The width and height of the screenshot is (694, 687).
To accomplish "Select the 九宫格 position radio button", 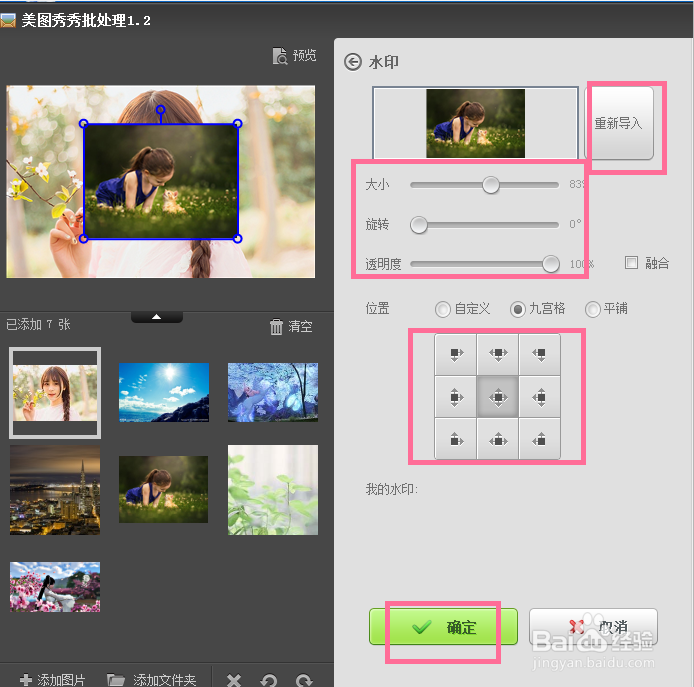I will (517, 309).
